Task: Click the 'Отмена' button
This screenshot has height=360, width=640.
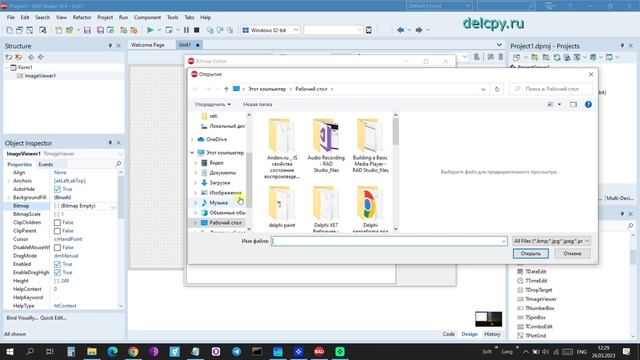Action: pos(572,253)
